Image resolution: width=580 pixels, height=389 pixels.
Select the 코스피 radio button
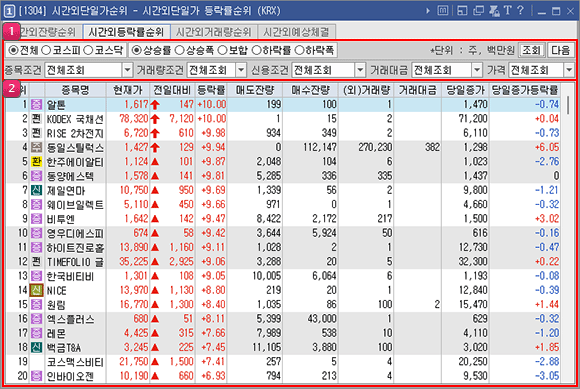pos(46,50)
